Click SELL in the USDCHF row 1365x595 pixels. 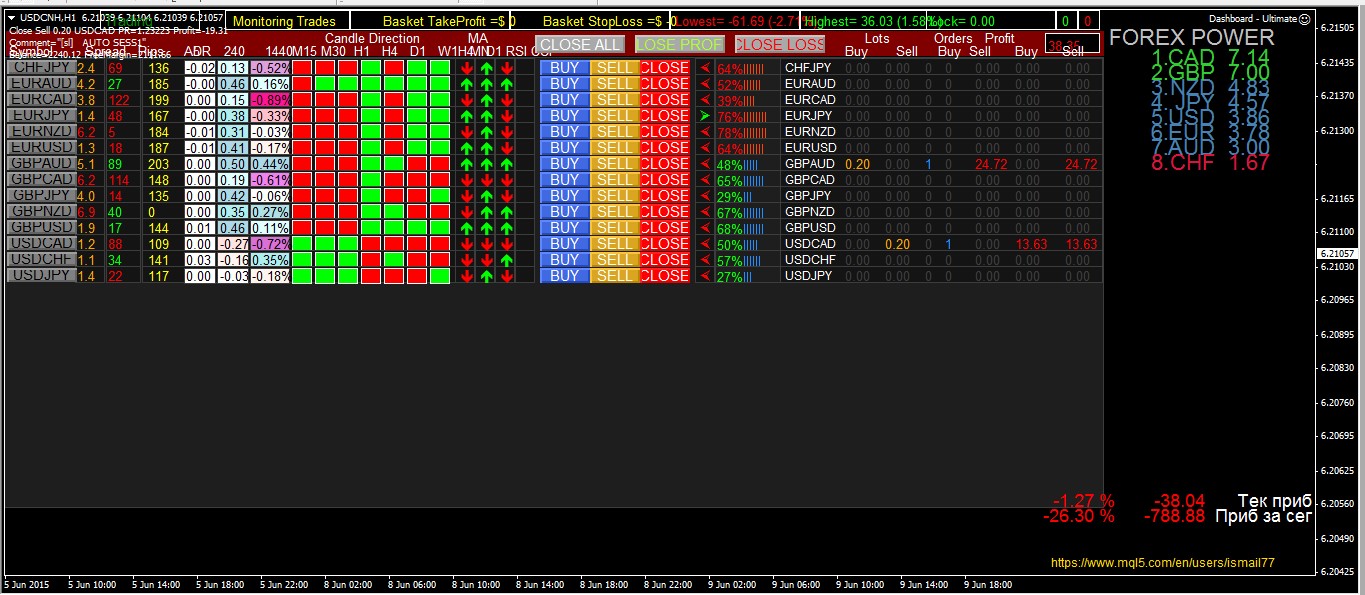[615, 260]
